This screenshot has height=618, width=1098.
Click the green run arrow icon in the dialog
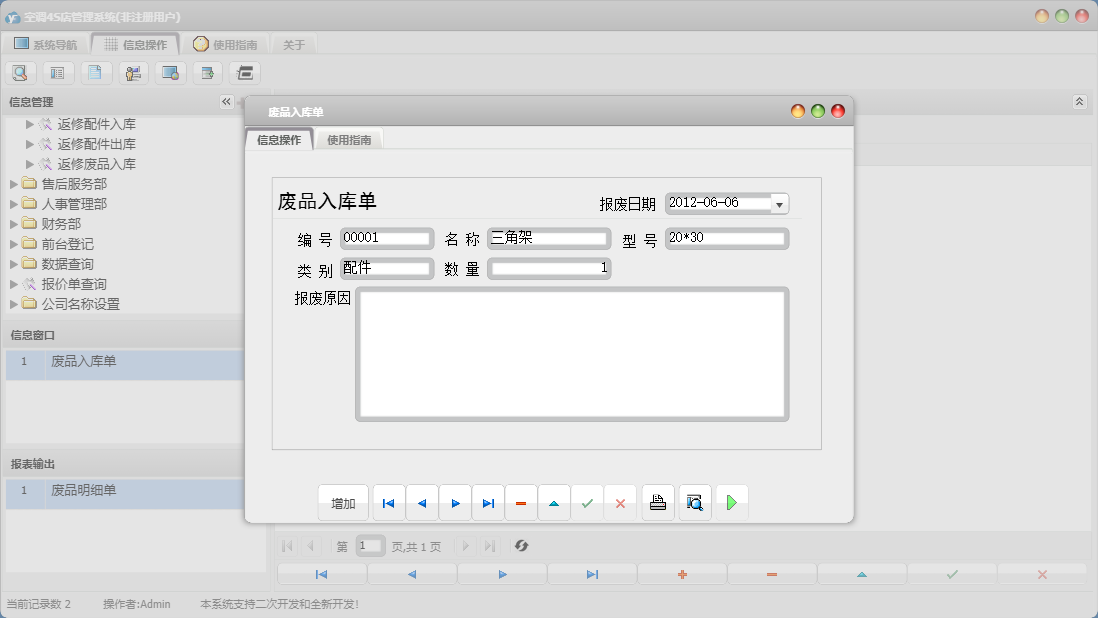pyautogui.click(x=732, y=503)
